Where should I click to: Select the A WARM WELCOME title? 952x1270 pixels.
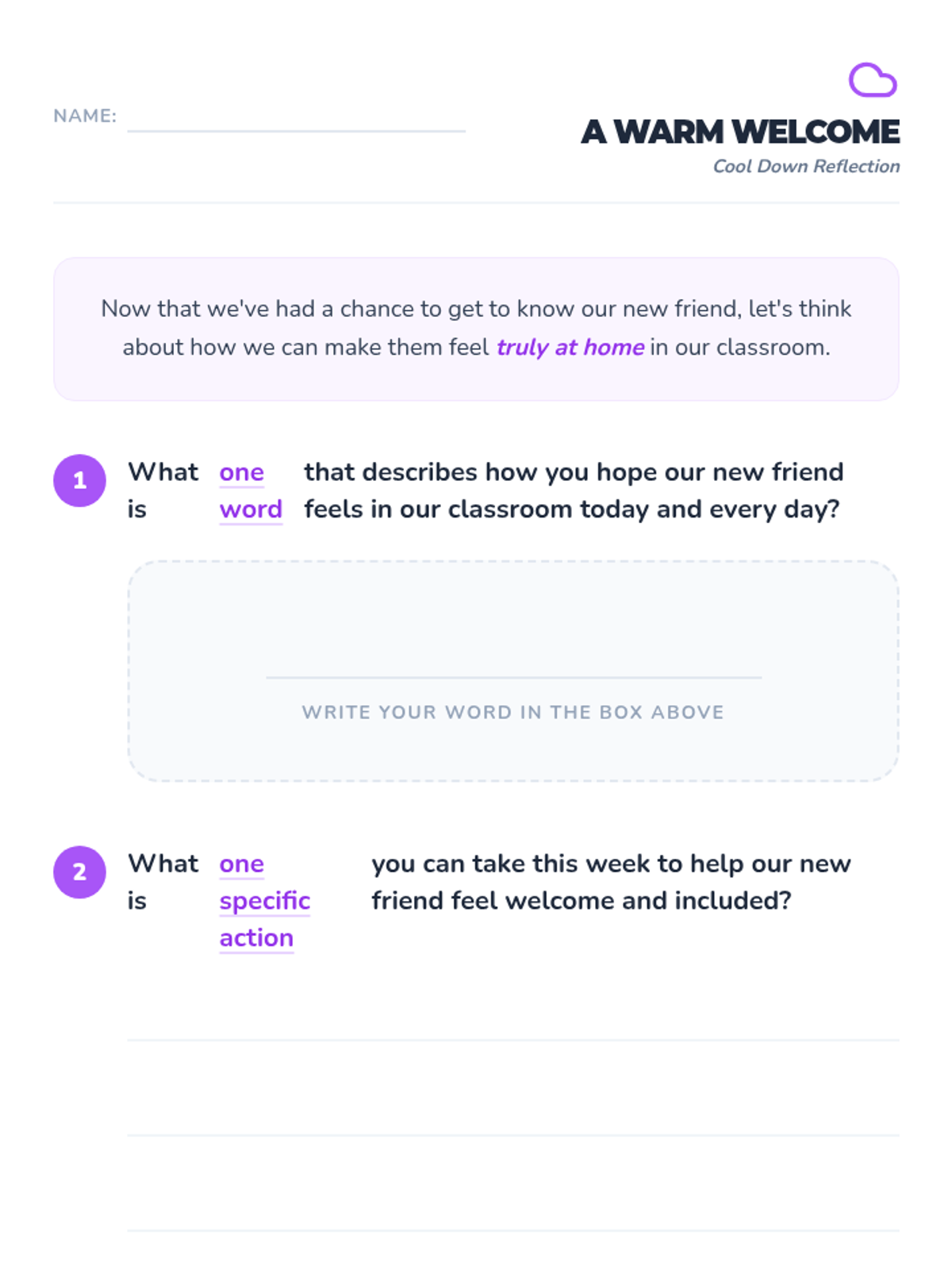point(740,132)
